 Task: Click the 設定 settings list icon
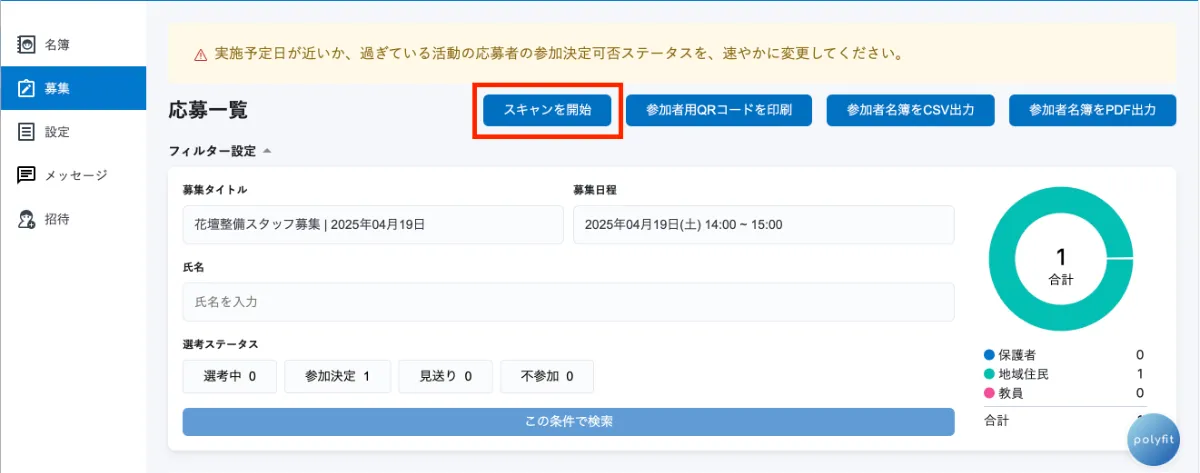(x=27, y=132)
